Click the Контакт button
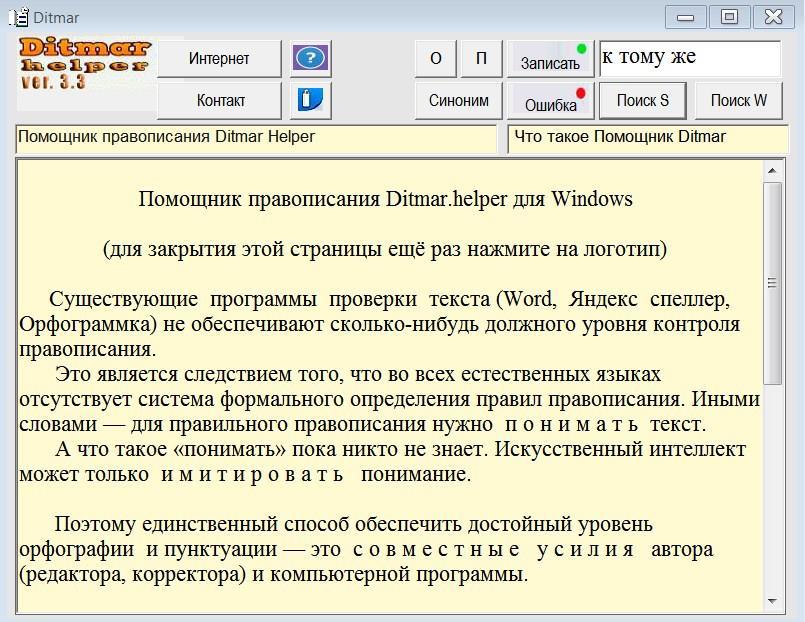 tap(219, 101)
